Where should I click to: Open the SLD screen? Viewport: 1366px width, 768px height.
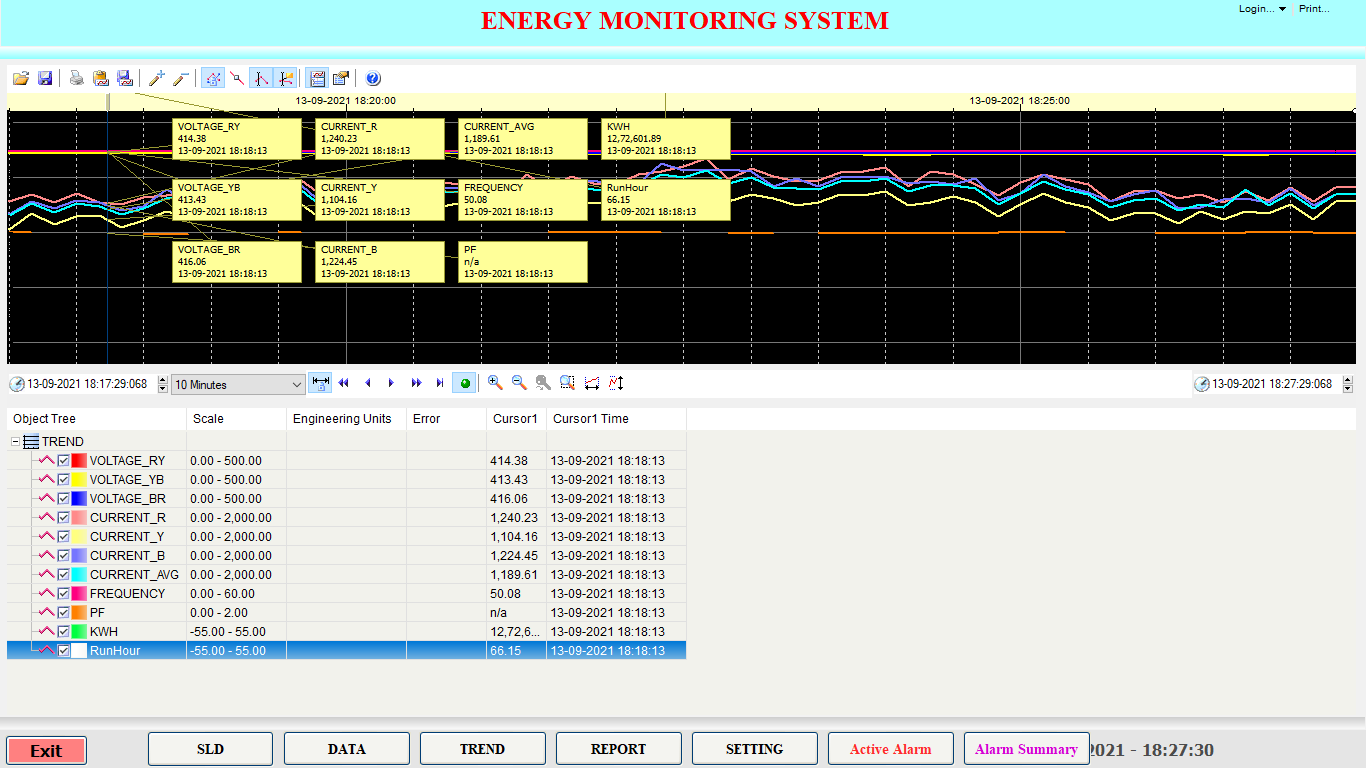(210, 749)
